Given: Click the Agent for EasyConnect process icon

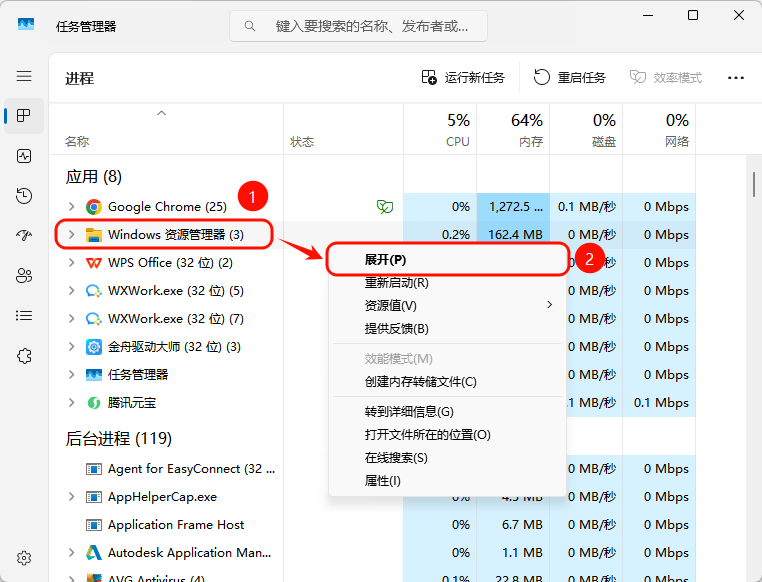Looking at the screenshot, I should (x=94, y=469).
